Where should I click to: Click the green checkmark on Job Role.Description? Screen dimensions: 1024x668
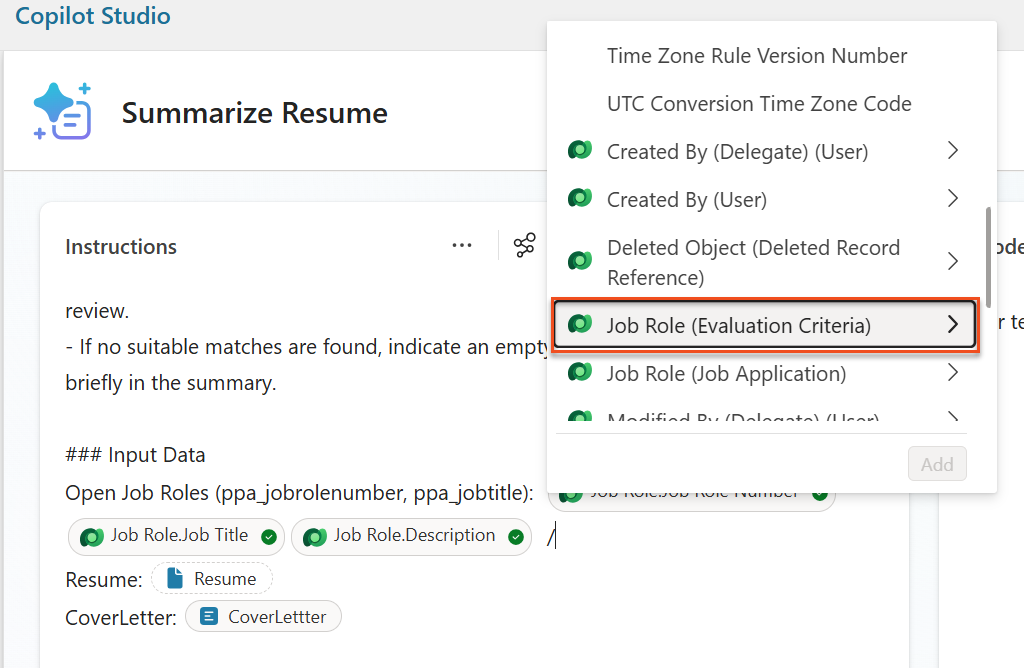tap(516, 536)
